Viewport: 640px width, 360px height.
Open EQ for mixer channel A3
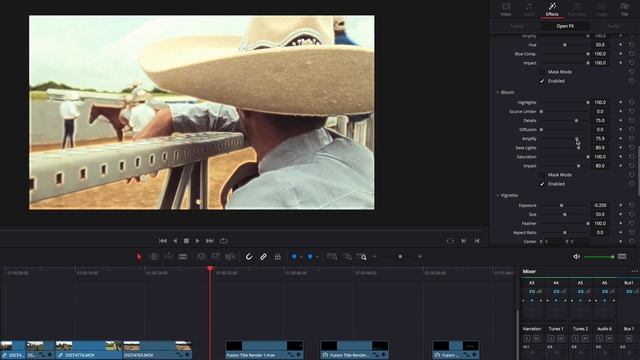pyautogui.click(x=532, y=291)
